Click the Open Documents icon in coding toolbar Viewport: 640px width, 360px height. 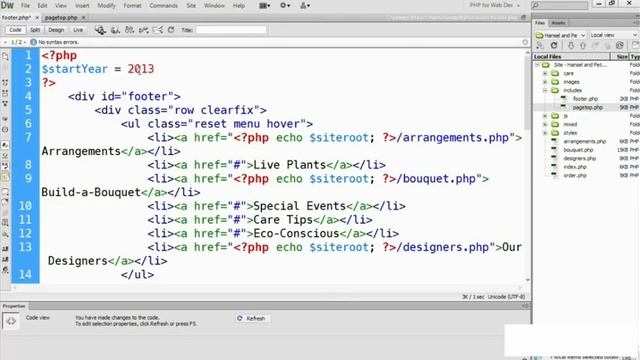tap(5, 56)
